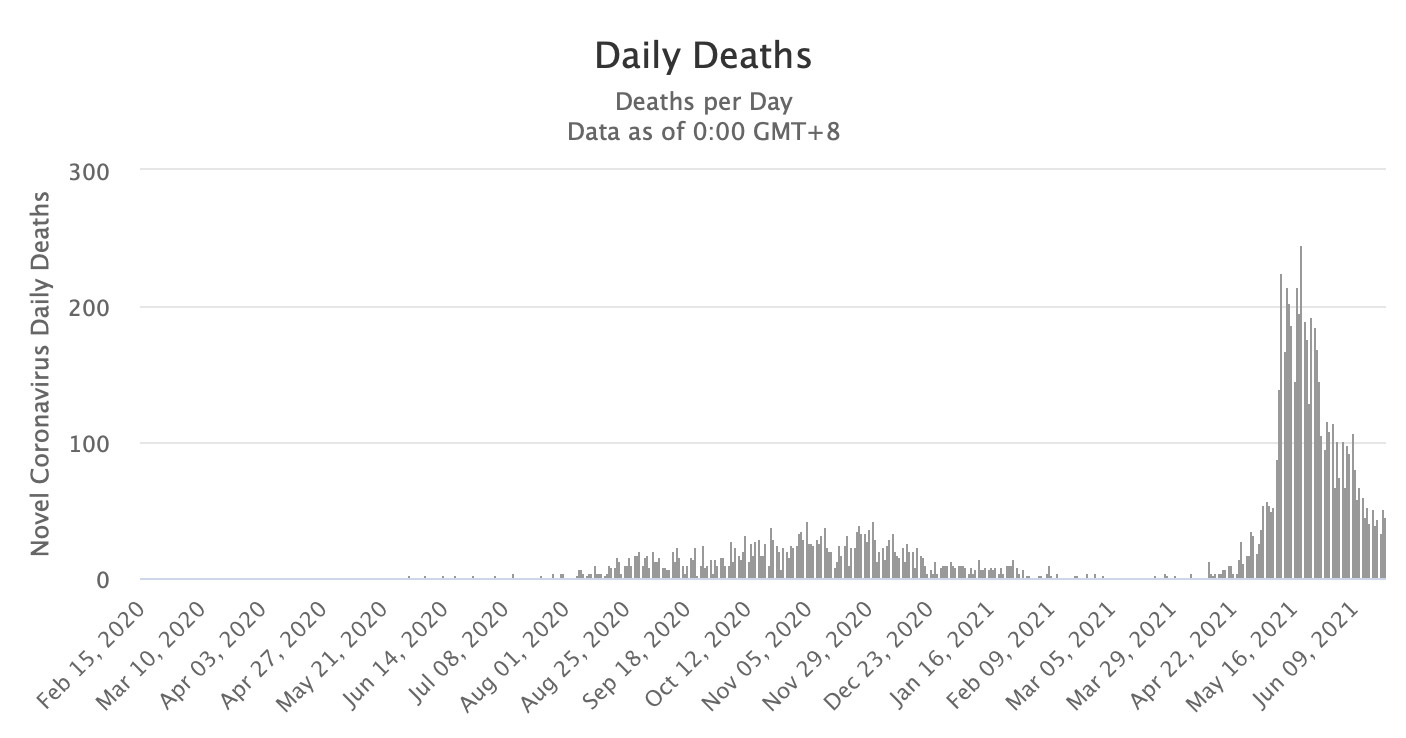Select the Novel Coronavirus Daily Deaths axis title
Screen dimensions: 1406x738
pyautogui.click(x=40, y=374)
